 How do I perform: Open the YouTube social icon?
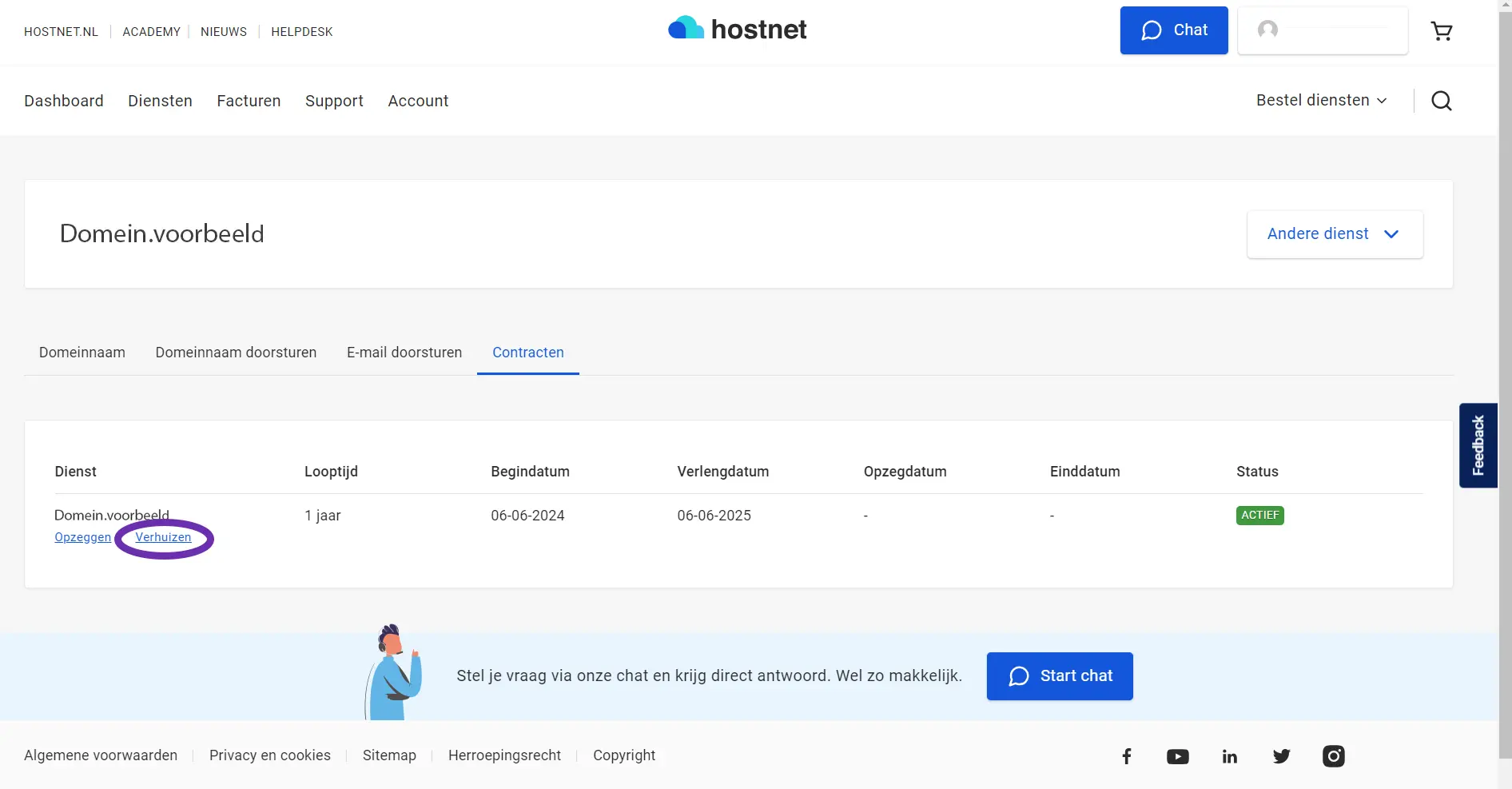click(1178, 756)
